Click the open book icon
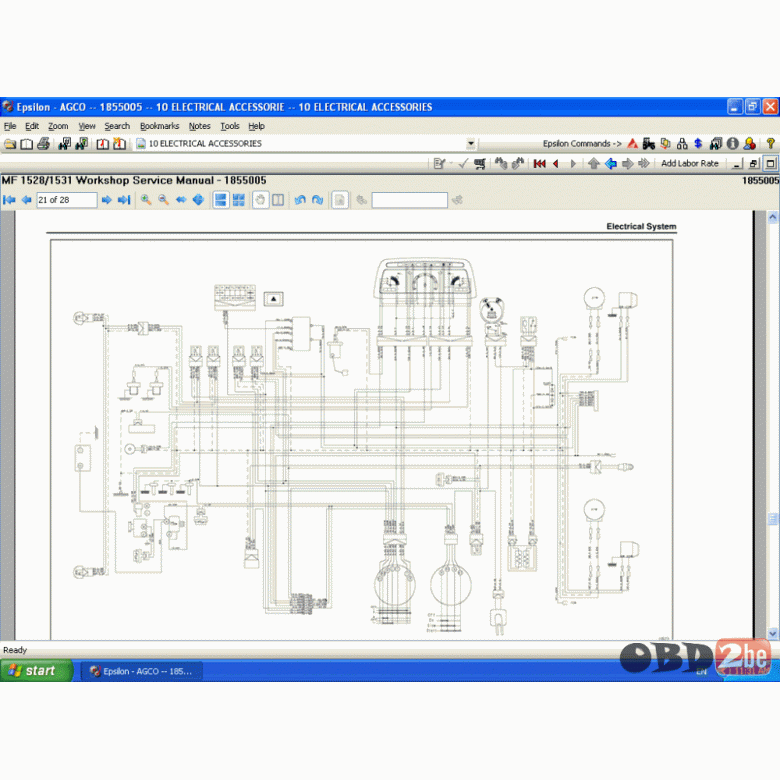 (x=26, y=144)
